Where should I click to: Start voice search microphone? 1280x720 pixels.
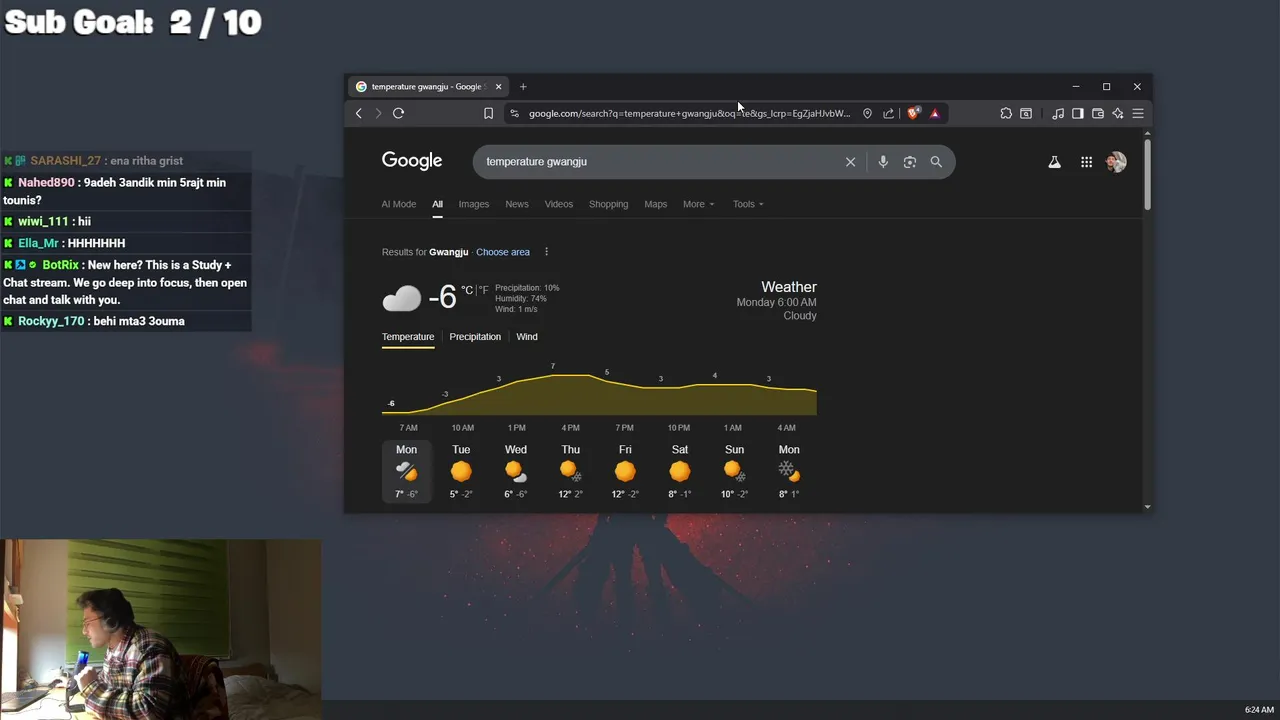pos(883,162)
